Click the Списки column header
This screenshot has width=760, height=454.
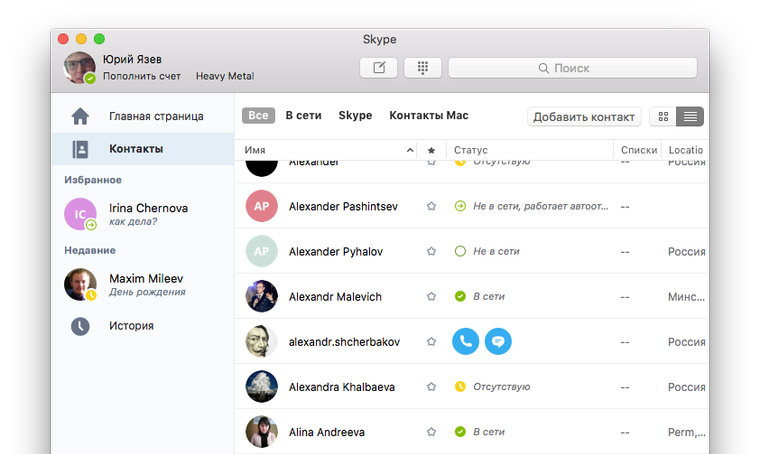click(x=639, y=150)
